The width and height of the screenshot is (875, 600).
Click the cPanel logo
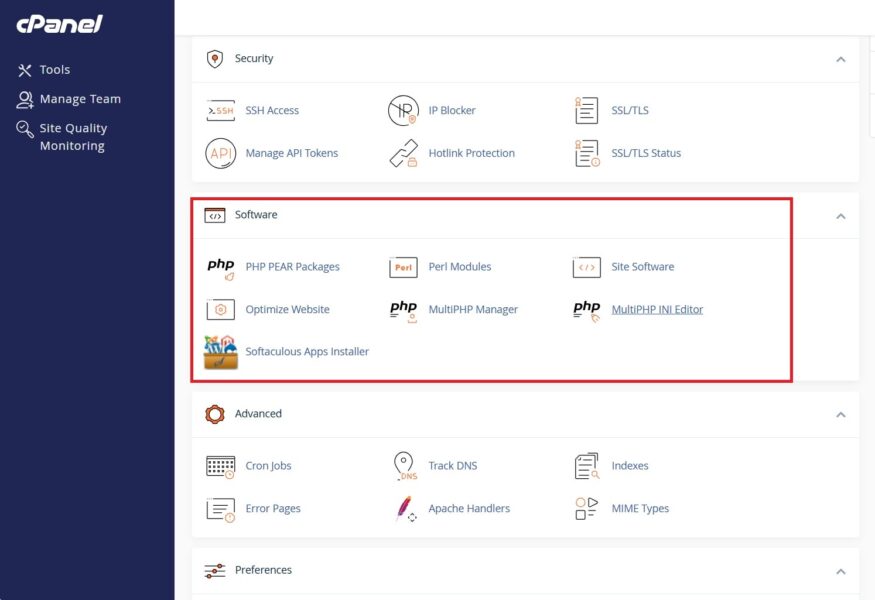click(x=60, y=23)
